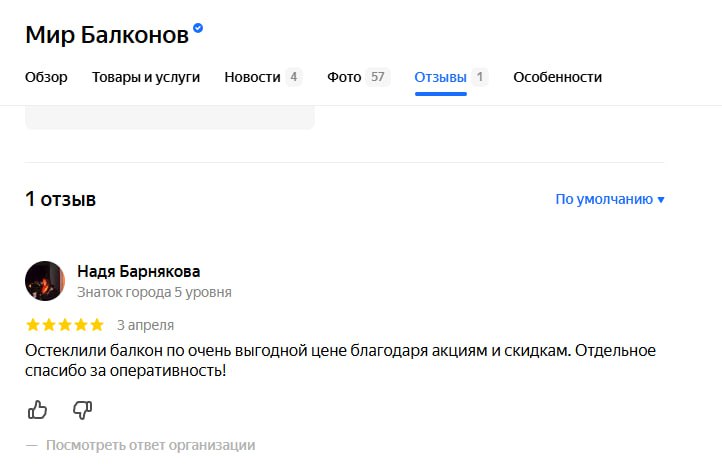Viewport: 722px width, 475px height.
Task: Click the blue verified badge beside Мир Балконов
Action: [x=198, y=28]
